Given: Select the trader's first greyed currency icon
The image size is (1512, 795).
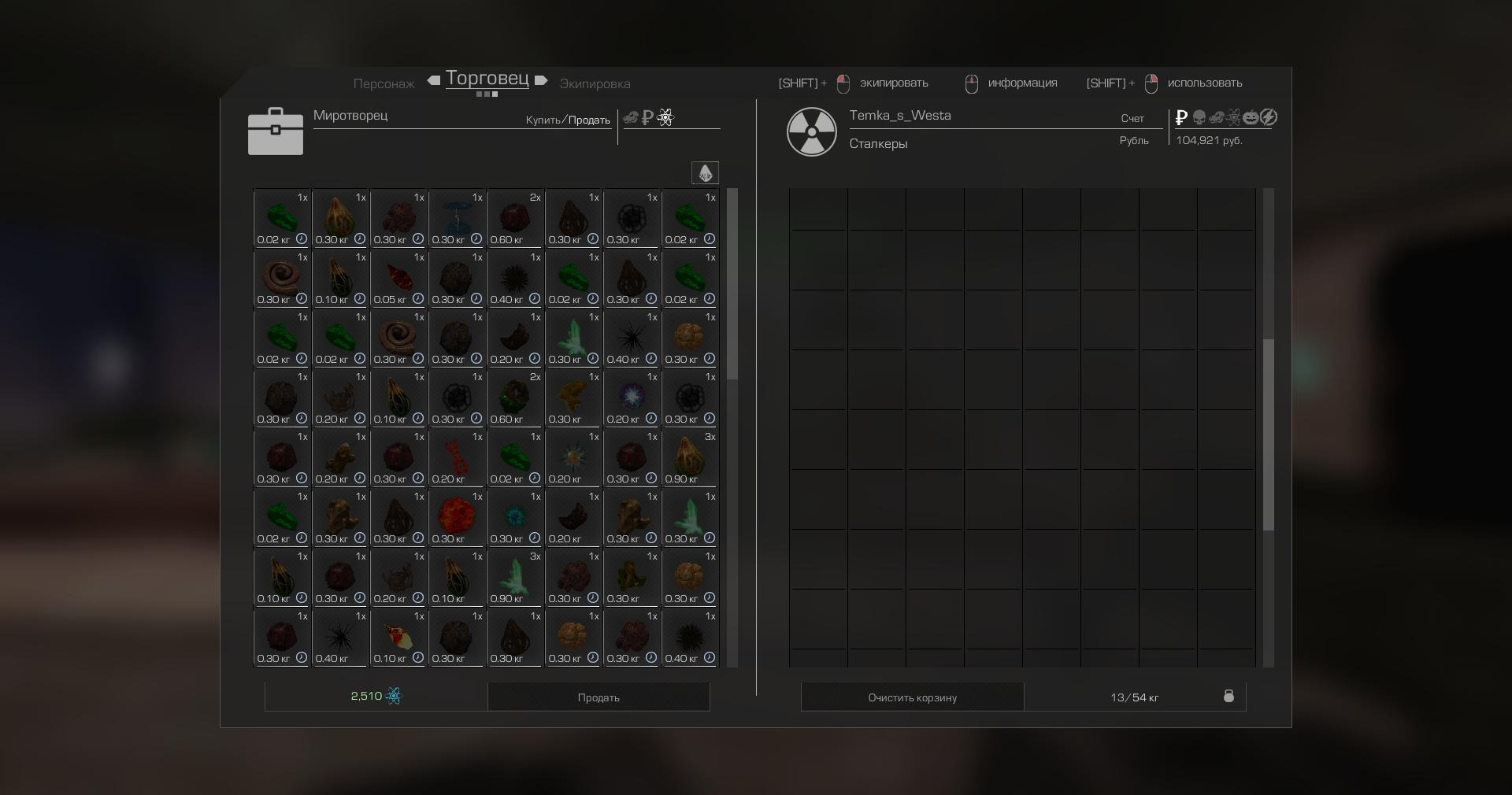Looking at the screenshot, I should [631, 118].
